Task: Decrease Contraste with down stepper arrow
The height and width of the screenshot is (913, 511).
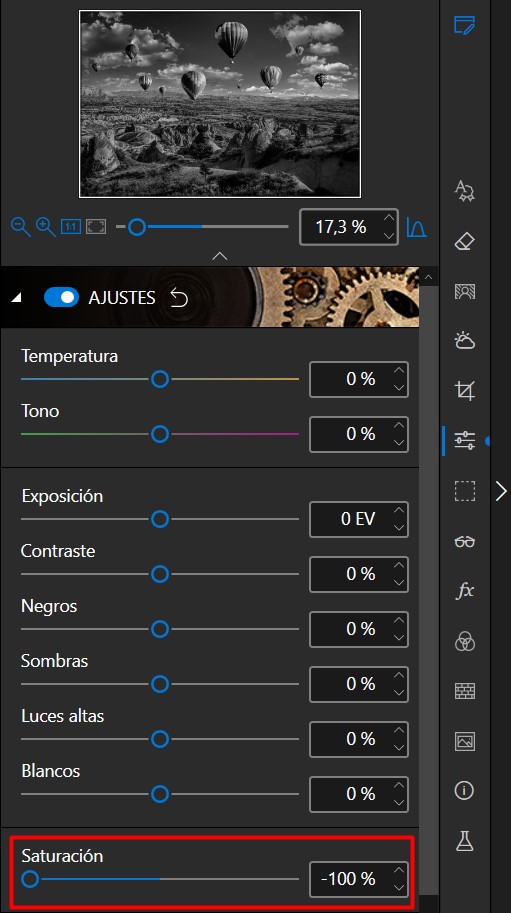Action: tap(399, 583)
